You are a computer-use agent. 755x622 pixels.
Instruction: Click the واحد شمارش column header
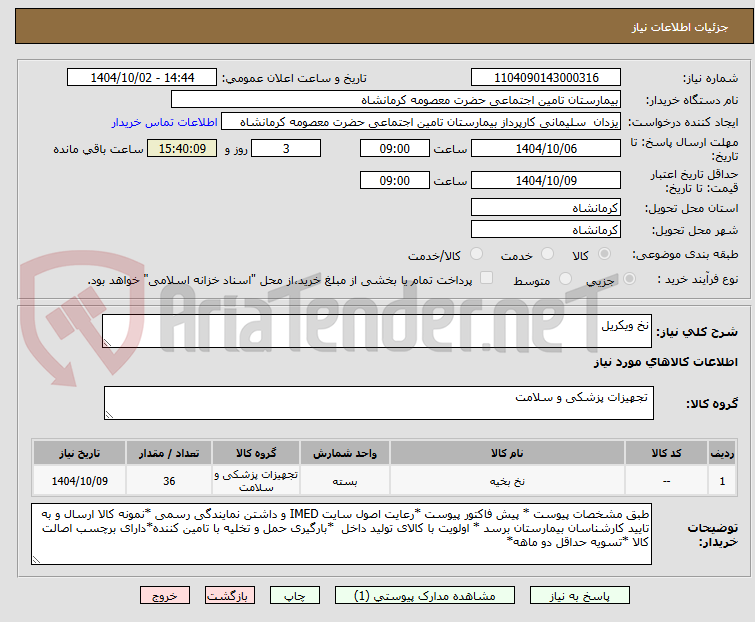point(345,453)
